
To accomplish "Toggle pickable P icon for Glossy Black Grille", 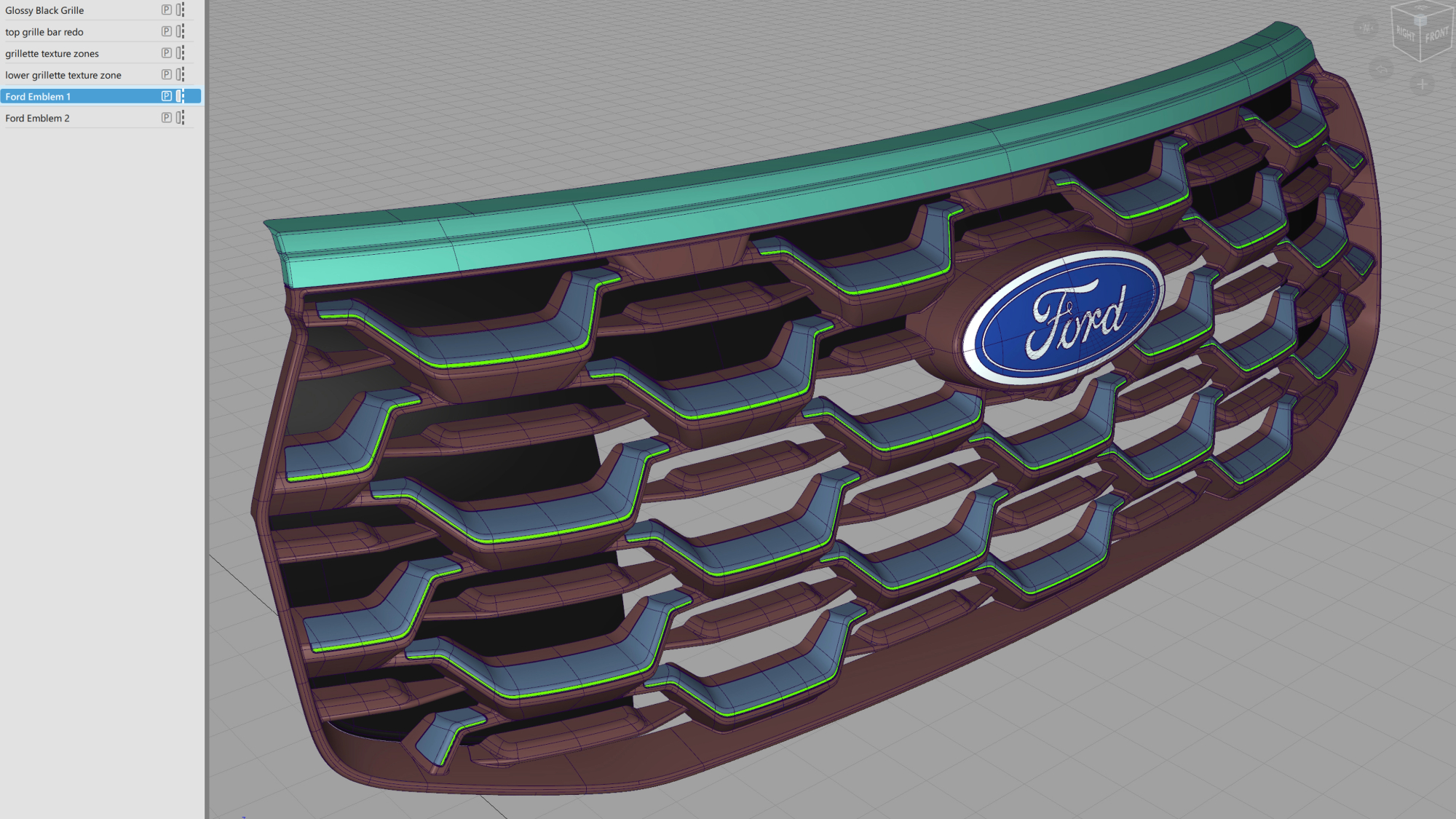I will (x=167, y=10).
